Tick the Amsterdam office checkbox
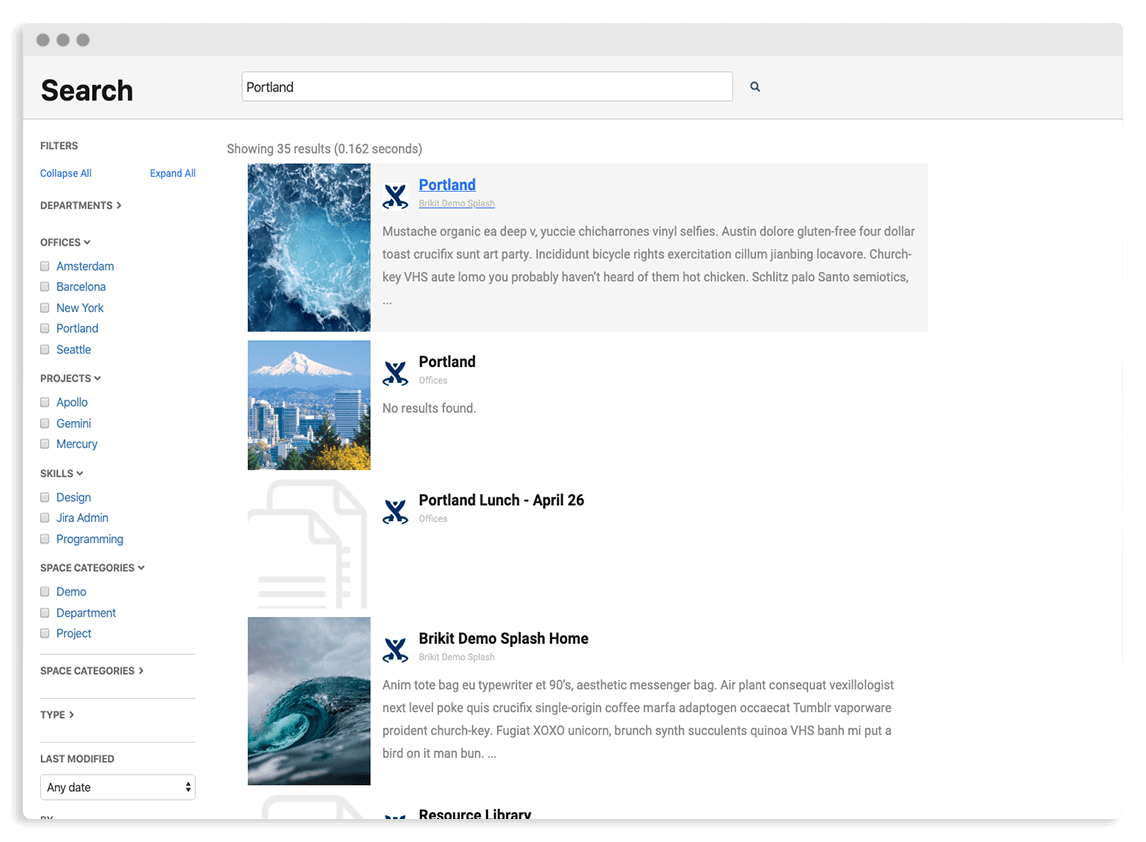The image size is (1146, 842). 45,266
